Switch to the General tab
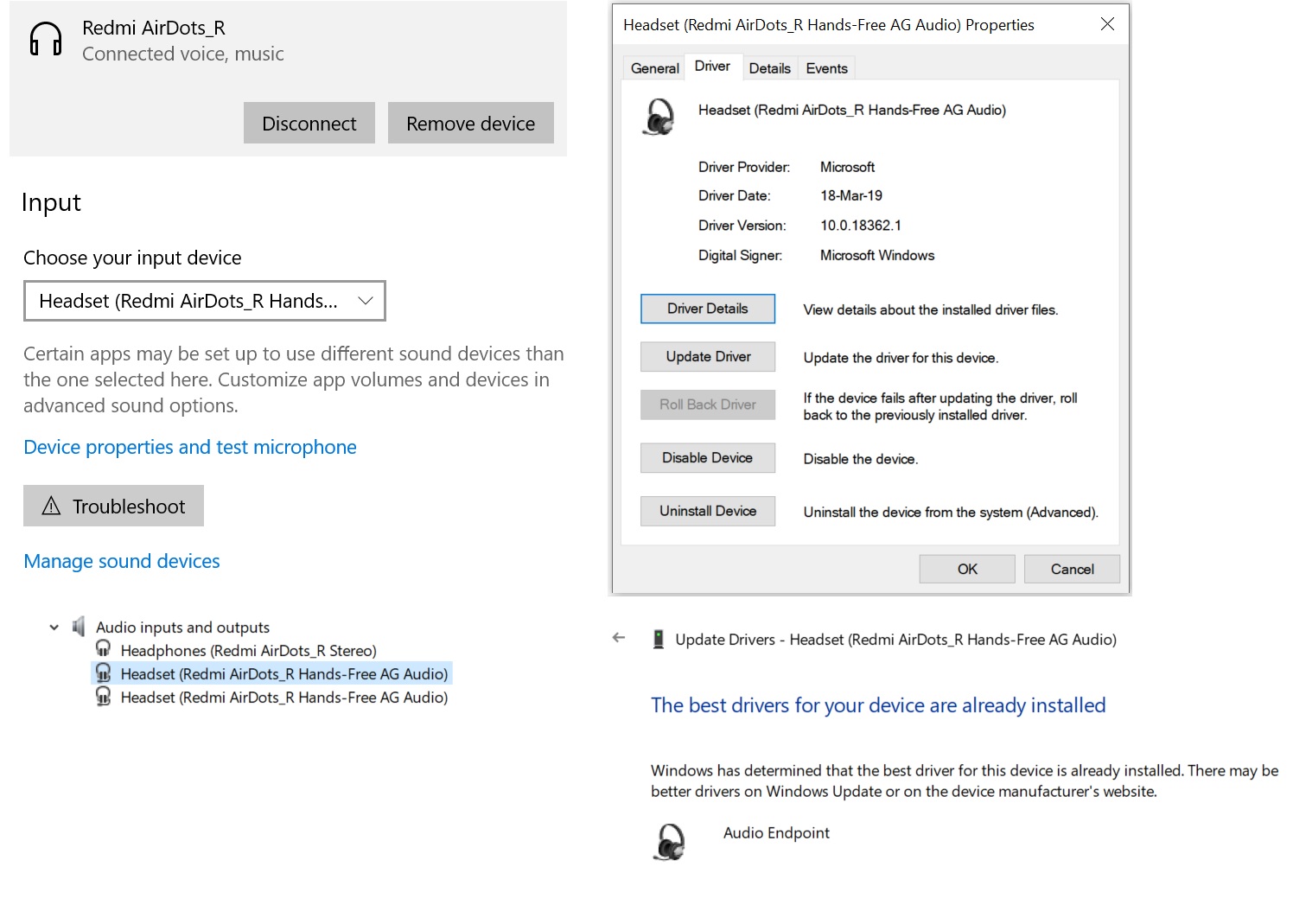Image resolution: width=1293 pixels, height=924 pixels. coord(654,68)
